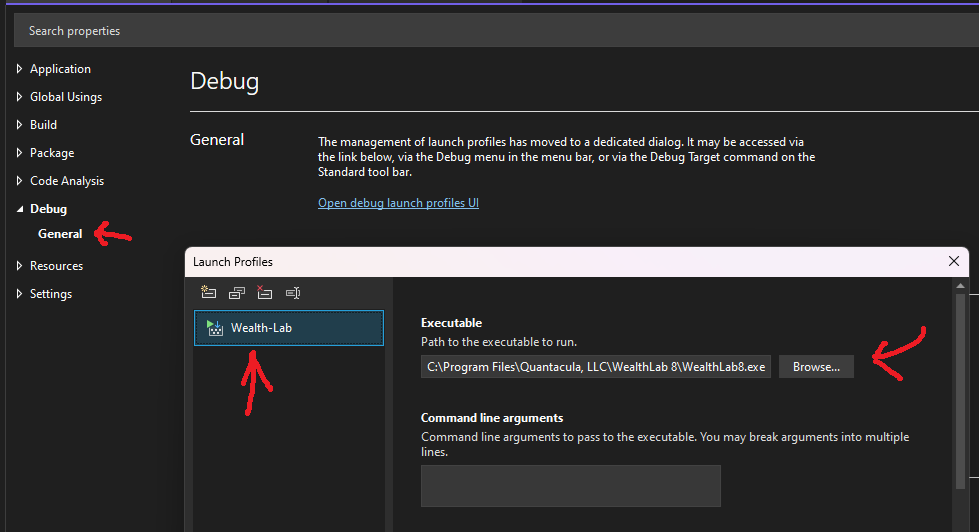Click the Command line arguments text box

(570, 486)
